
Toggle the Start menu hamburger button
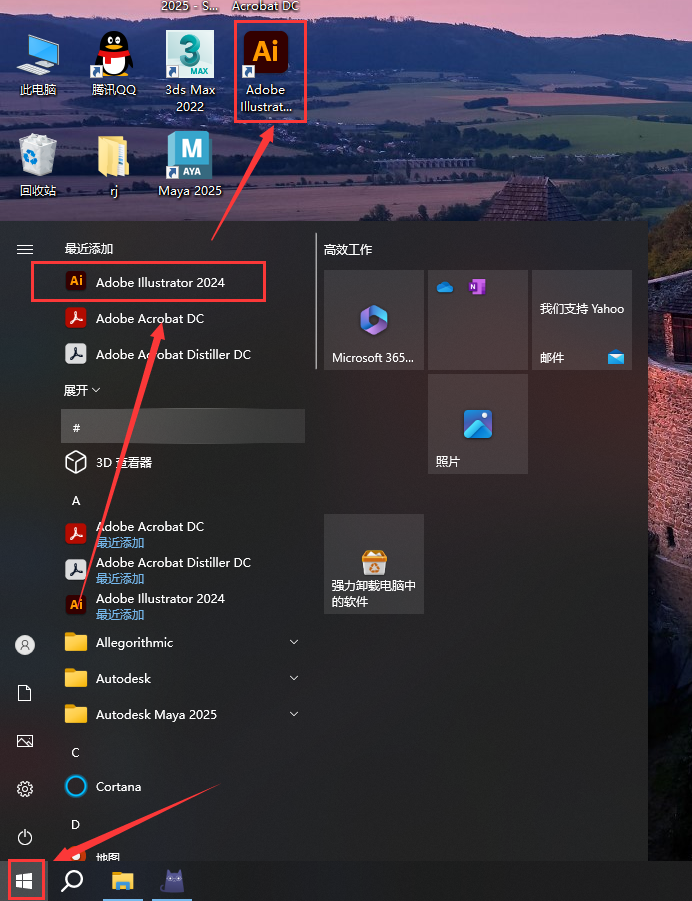(x=25, y=249)
